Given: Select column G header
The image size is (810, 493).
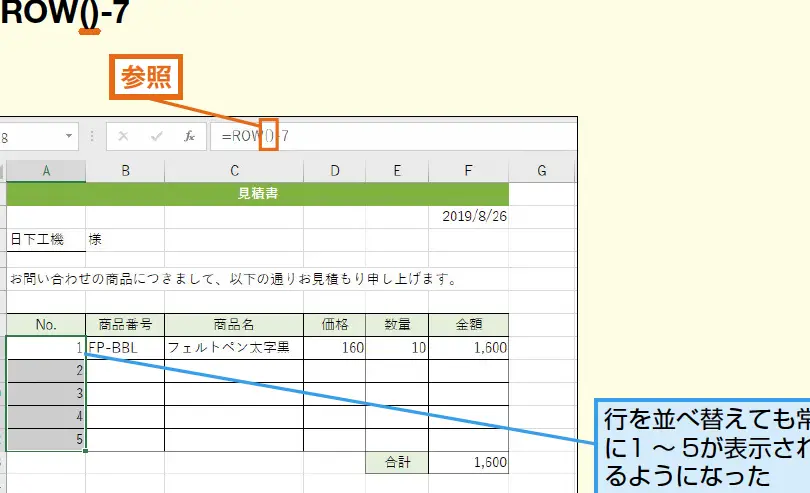Looking at the screenshot, I should [x=542, y=171].
